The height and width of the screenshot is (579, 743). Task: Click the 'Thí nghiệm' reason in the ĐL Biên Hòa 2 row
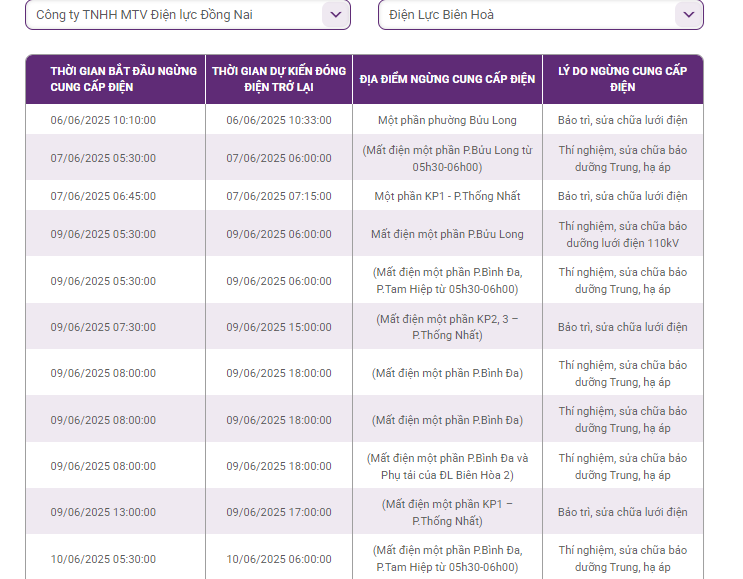623,467
